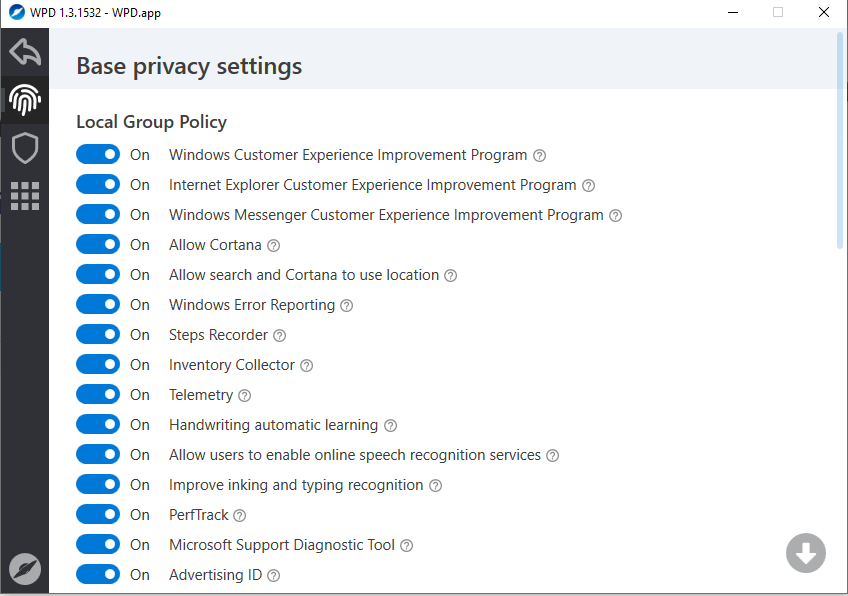Open the grid Apps section
848x596 pixels.
(25, 195)
